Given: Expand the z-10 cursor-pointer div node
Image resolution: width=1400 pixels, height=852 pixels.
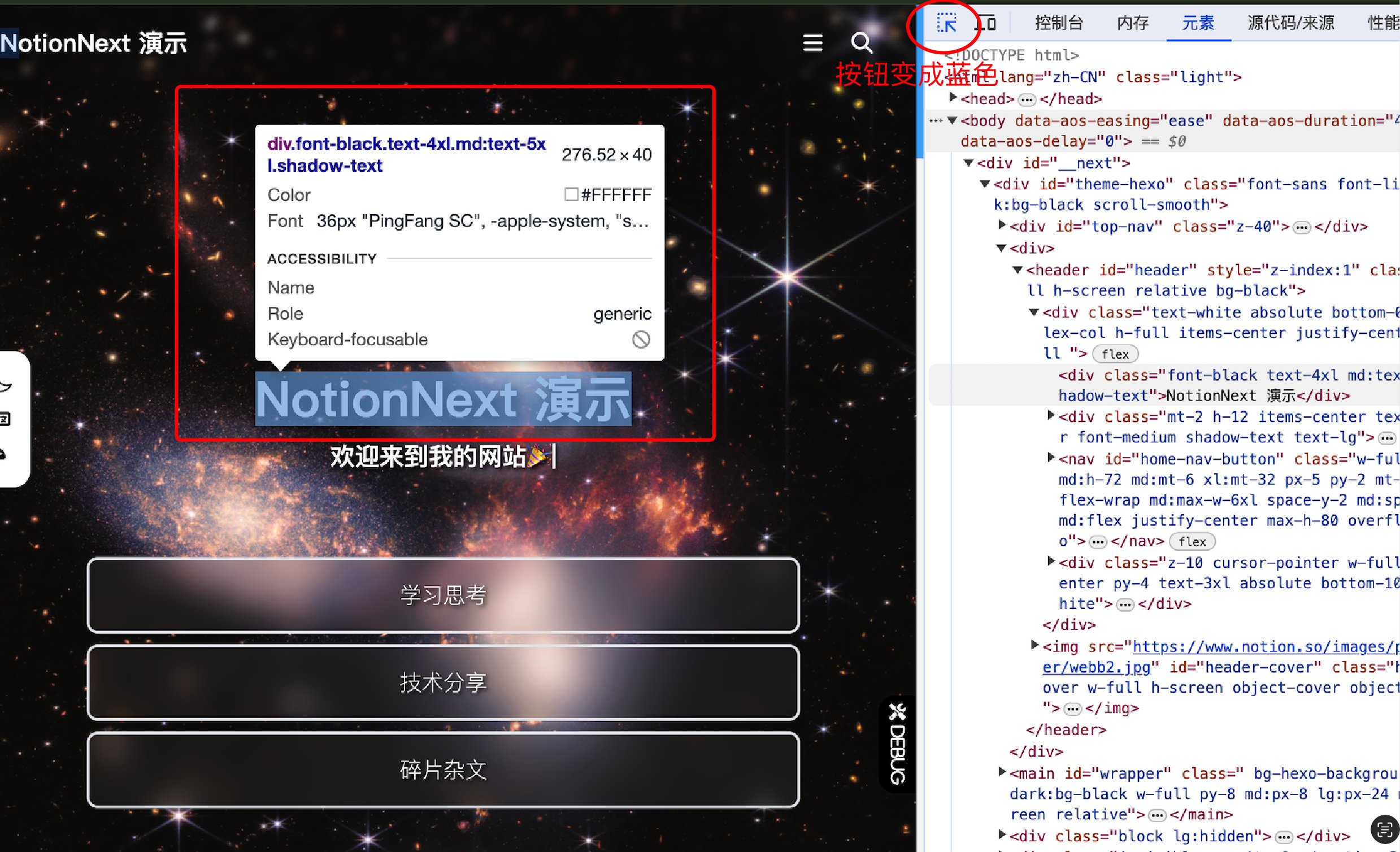Looking at the screenshot, I should click(1051, 562).
